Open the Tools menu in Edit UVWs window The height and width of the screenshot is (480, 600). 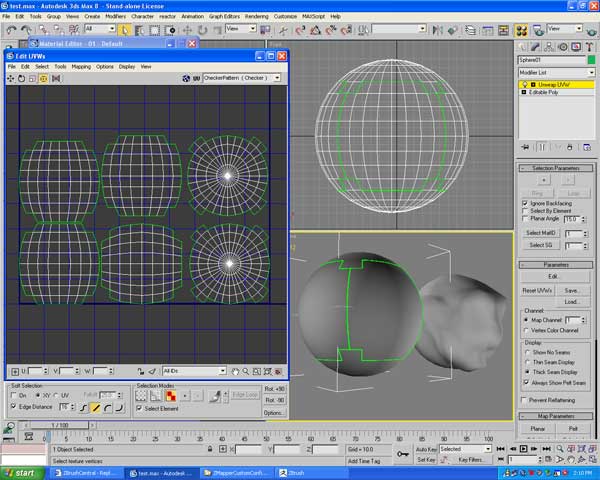60,67
